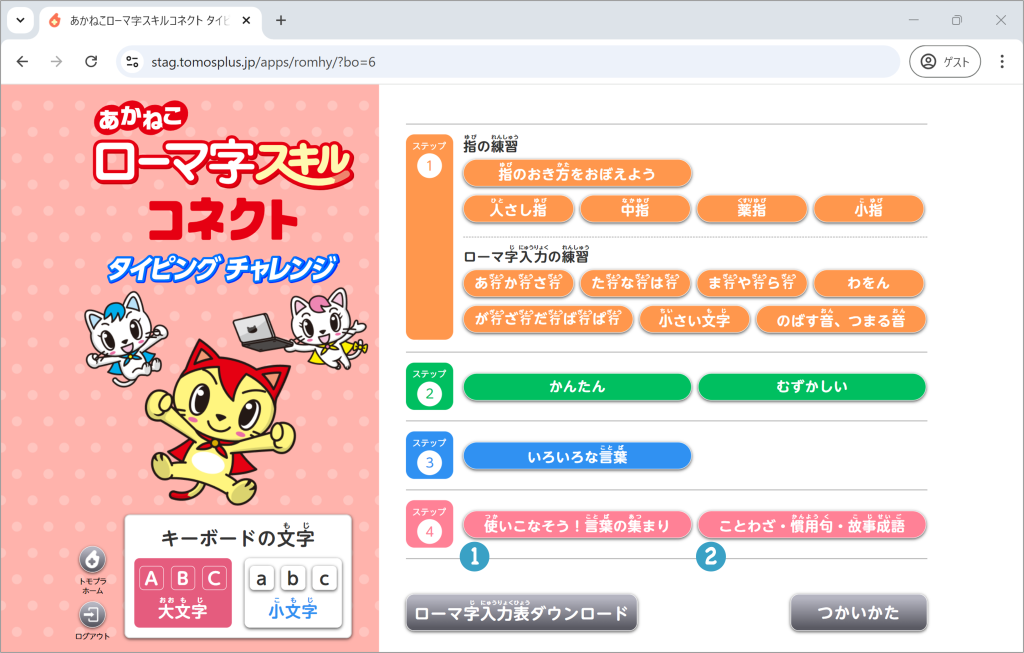Image resolution: width=1024 pixels, height=653 pixels.
Task: Start the 小指 practice
Action: click(869, 209)
